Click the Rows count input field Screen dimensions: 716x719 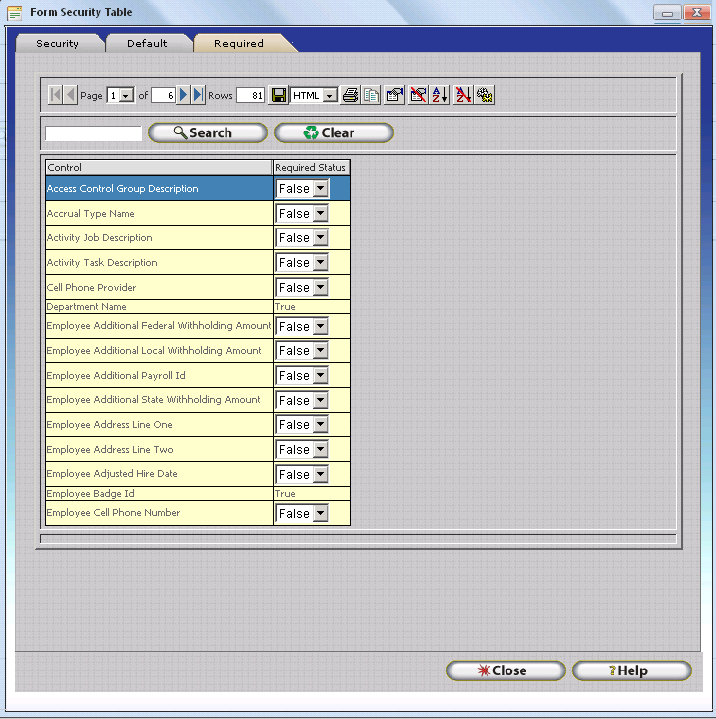[x=250, y=95]
